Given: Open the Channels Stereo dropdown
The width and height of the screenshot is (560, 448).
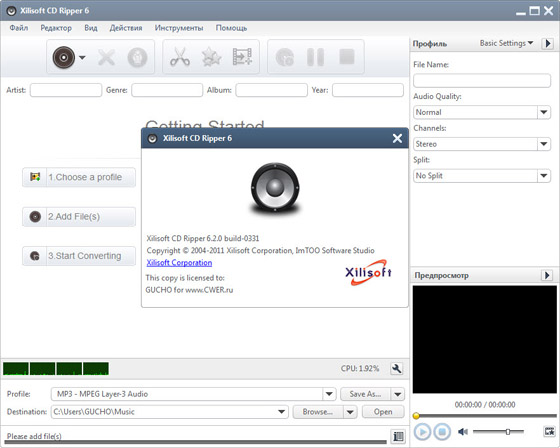Looking at the screenshot, I should (544, 144).
